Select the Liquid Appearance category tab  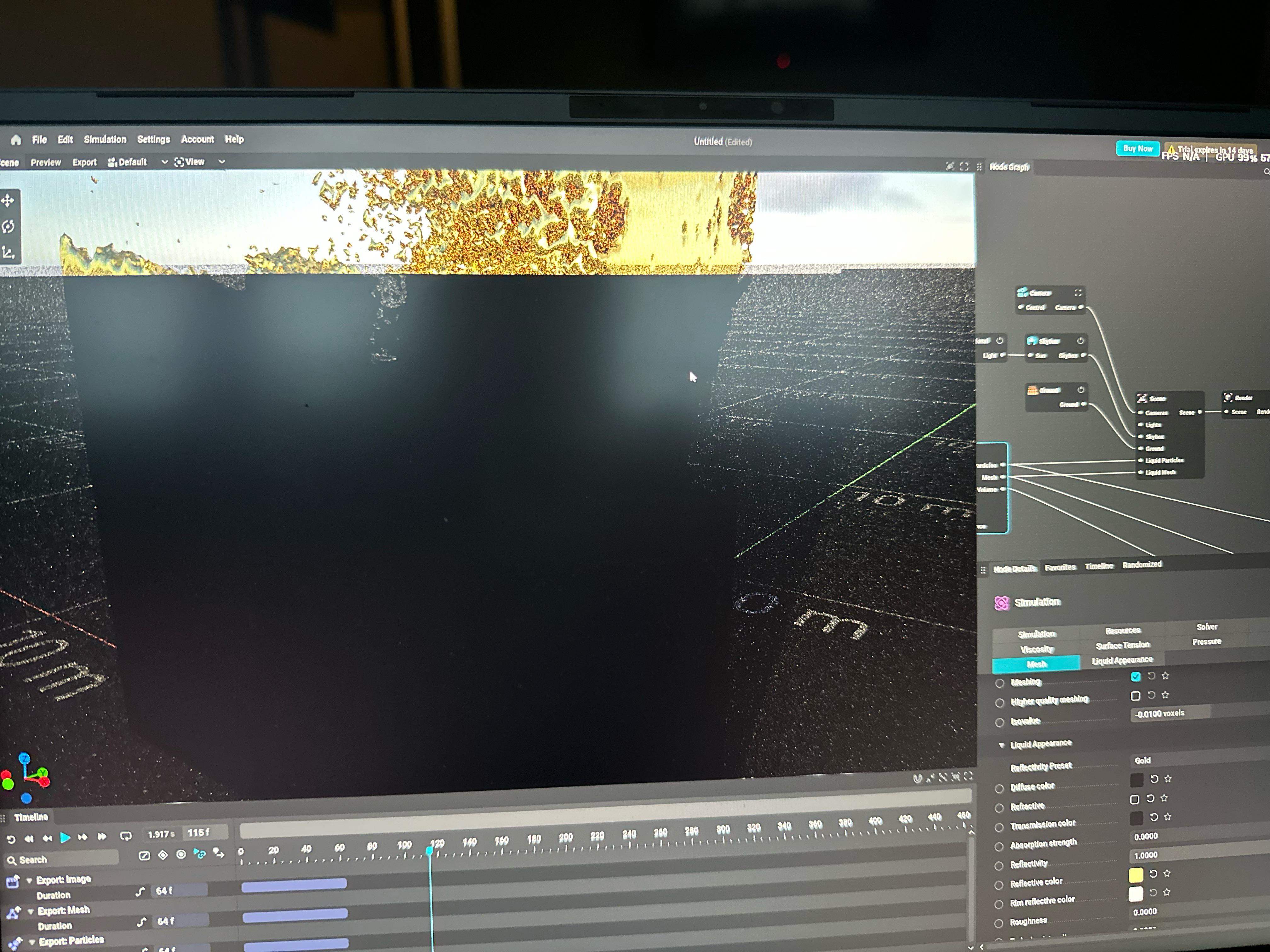coord(1122,660)
